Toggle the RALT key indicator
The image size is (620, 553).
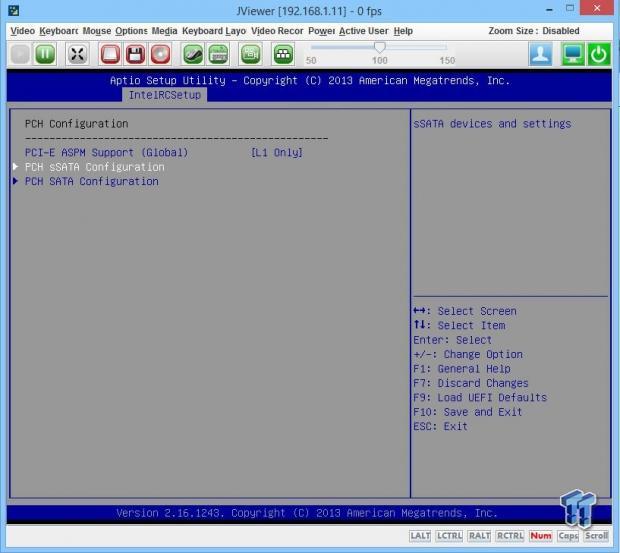coord(479,536)
